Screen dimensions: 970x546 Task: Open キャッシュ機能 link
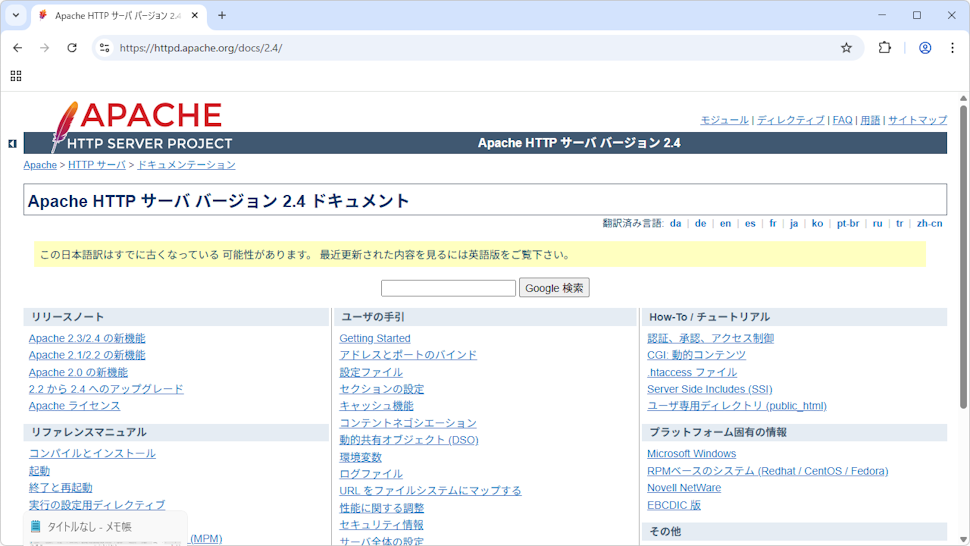point(377,406)
